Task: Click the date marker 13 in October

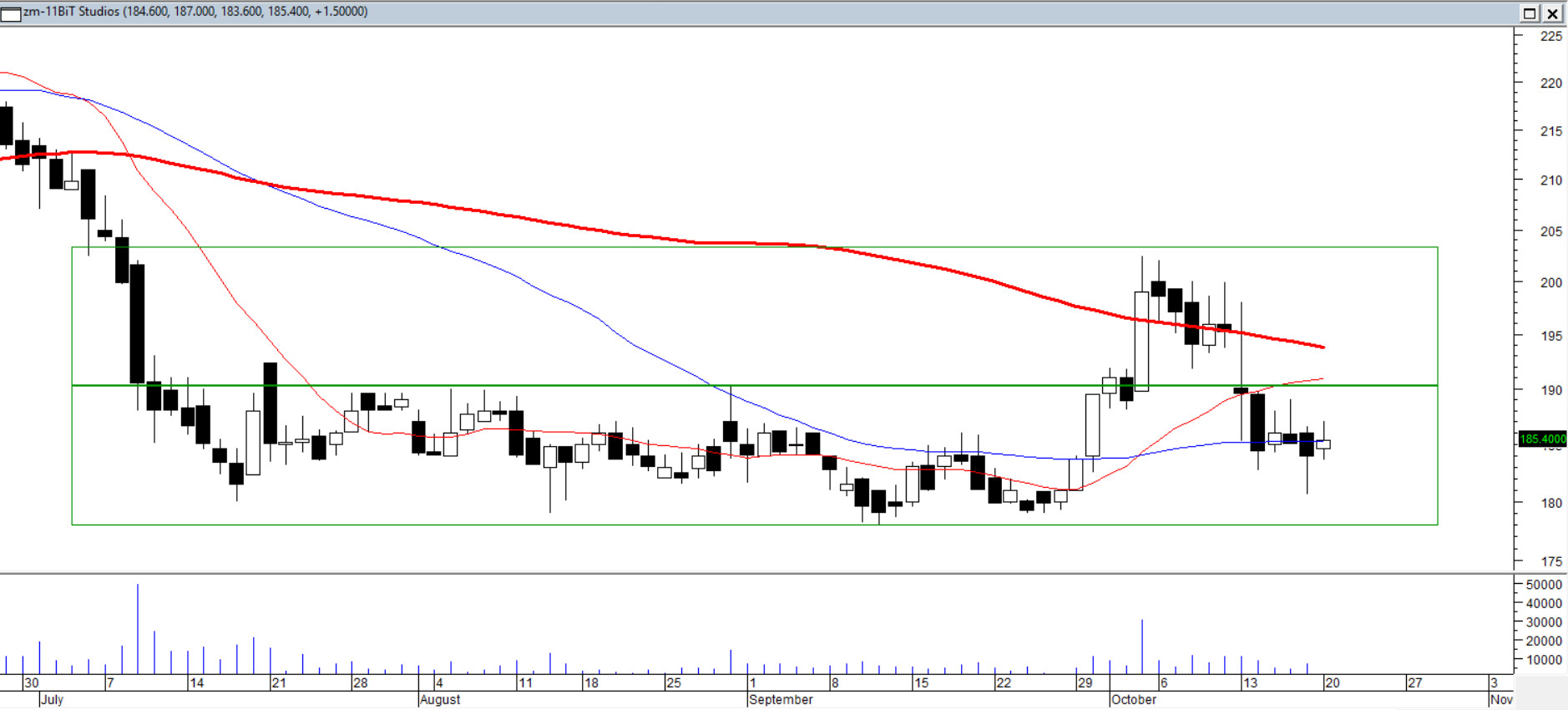Action: 1250,683
